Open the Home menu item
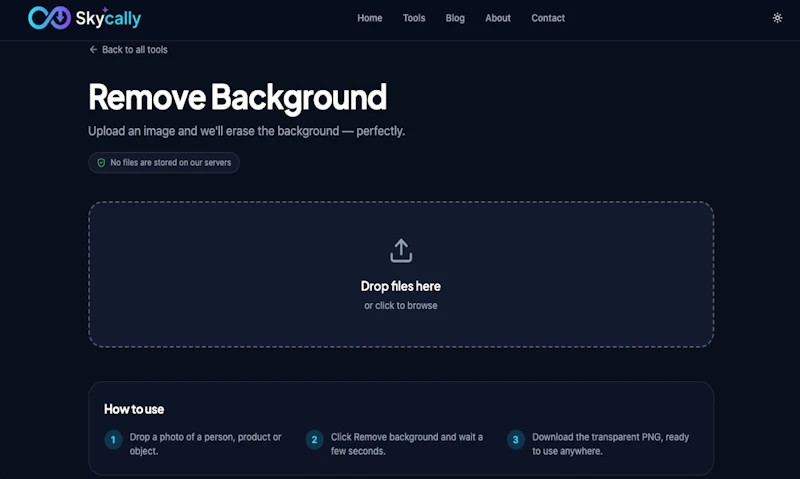 coord(369,18)
